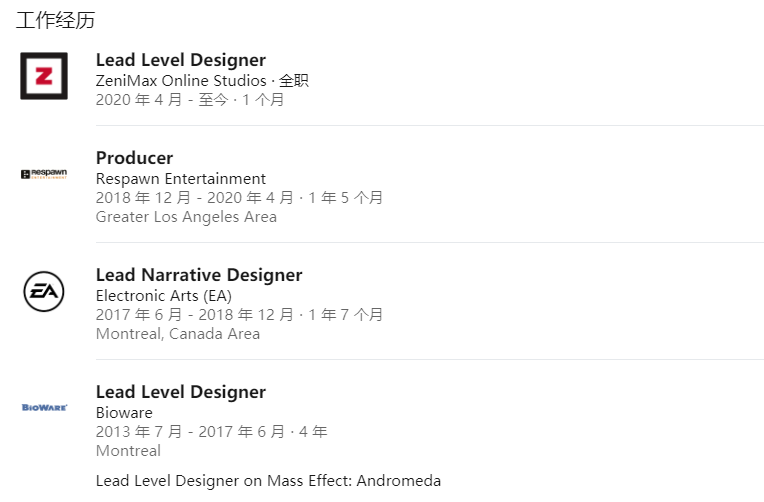This screenshot has width=764, height=502.
Task: Click the Greater Los Angeles Area location
Action: [x=186, y=217]
